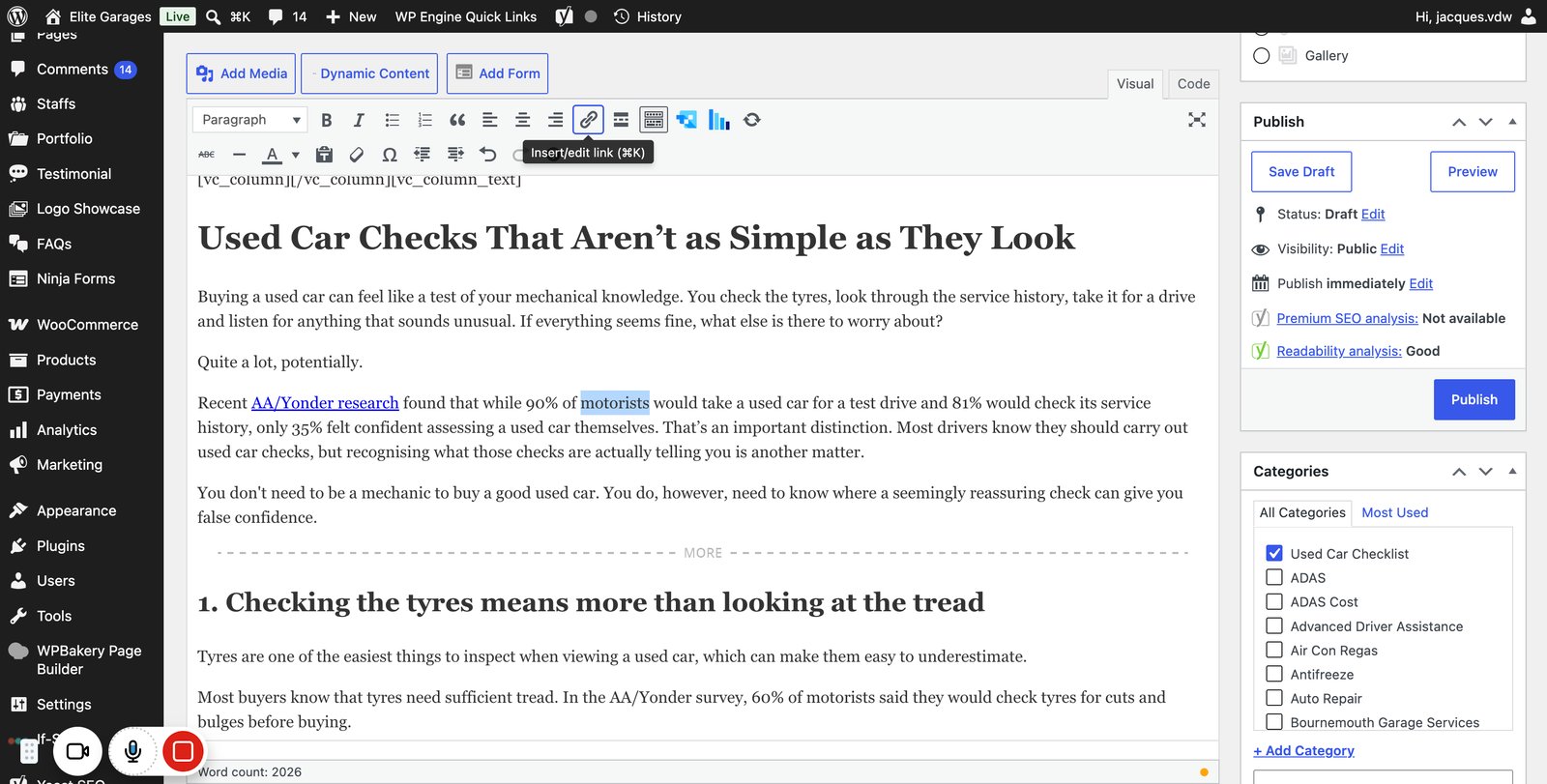
Task: Enable the Air Con Regas category
Action: [1274, 650]
